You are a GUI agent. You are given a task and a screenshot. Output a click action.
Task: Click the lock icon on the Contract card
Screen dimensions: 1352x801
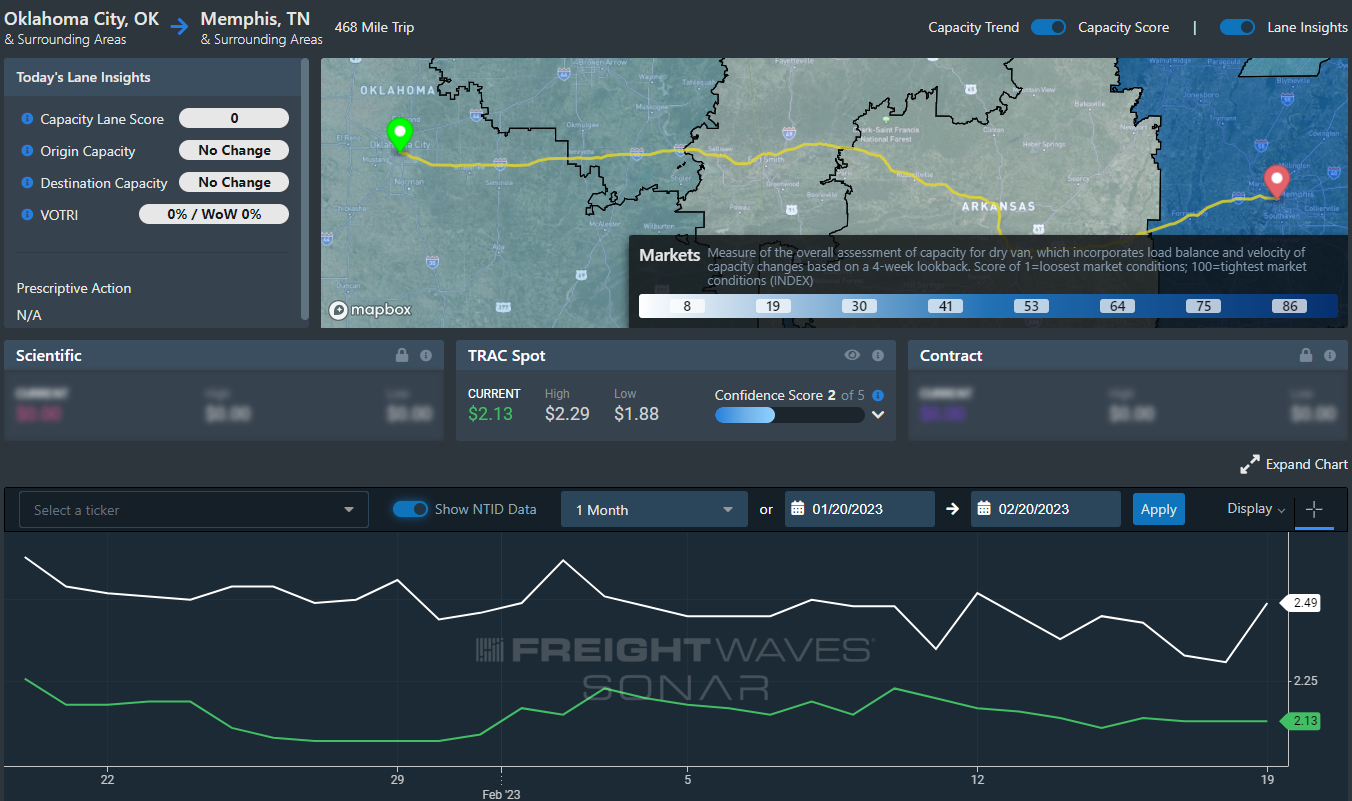tap(1306, 355)
